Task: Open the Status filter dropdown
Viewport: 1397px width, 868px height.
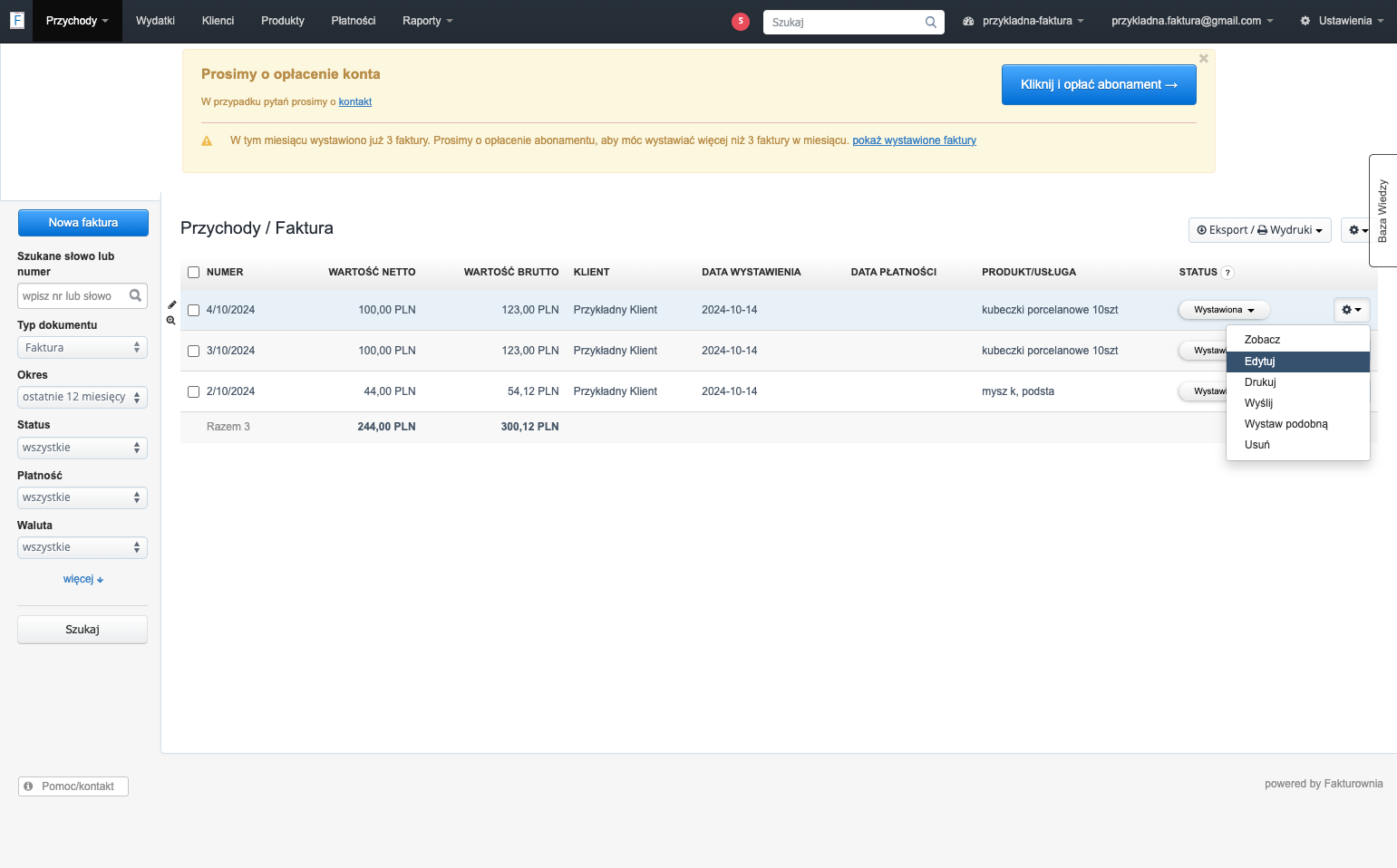Action: click(82, 448)
